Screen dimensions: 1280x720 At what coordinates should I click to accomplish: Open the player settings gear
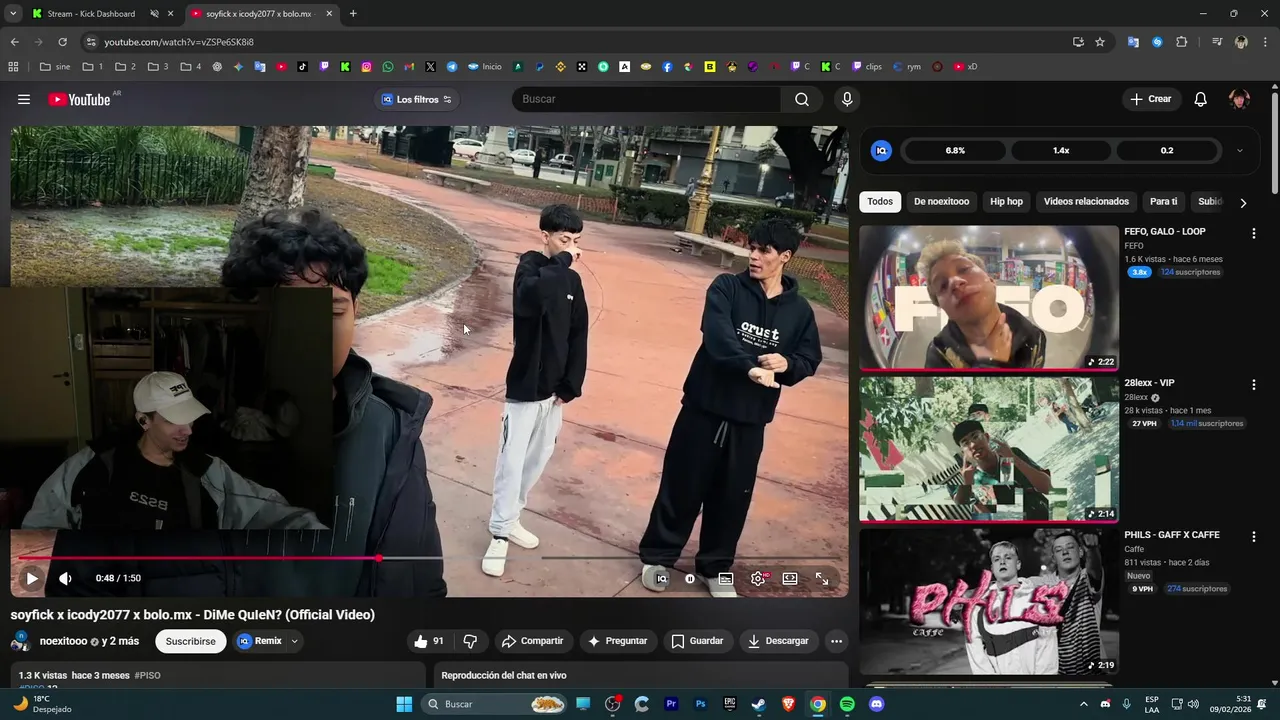tap(758, 578)
